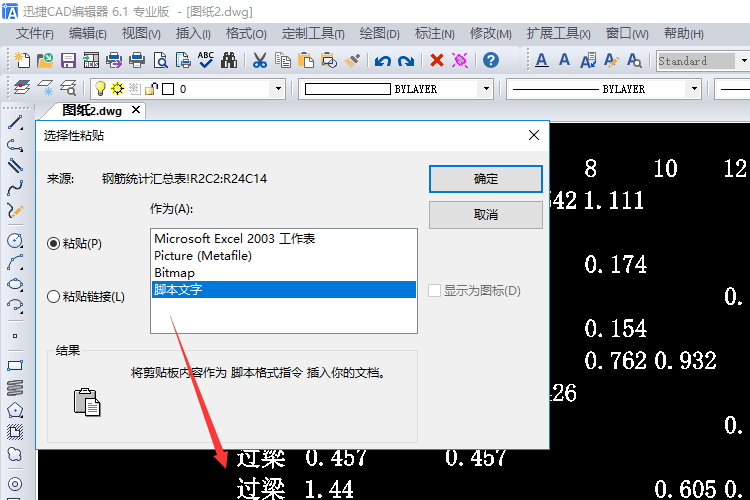750x500 pixels.
Task: Click the Print preview icon
Action: [161, 61]
